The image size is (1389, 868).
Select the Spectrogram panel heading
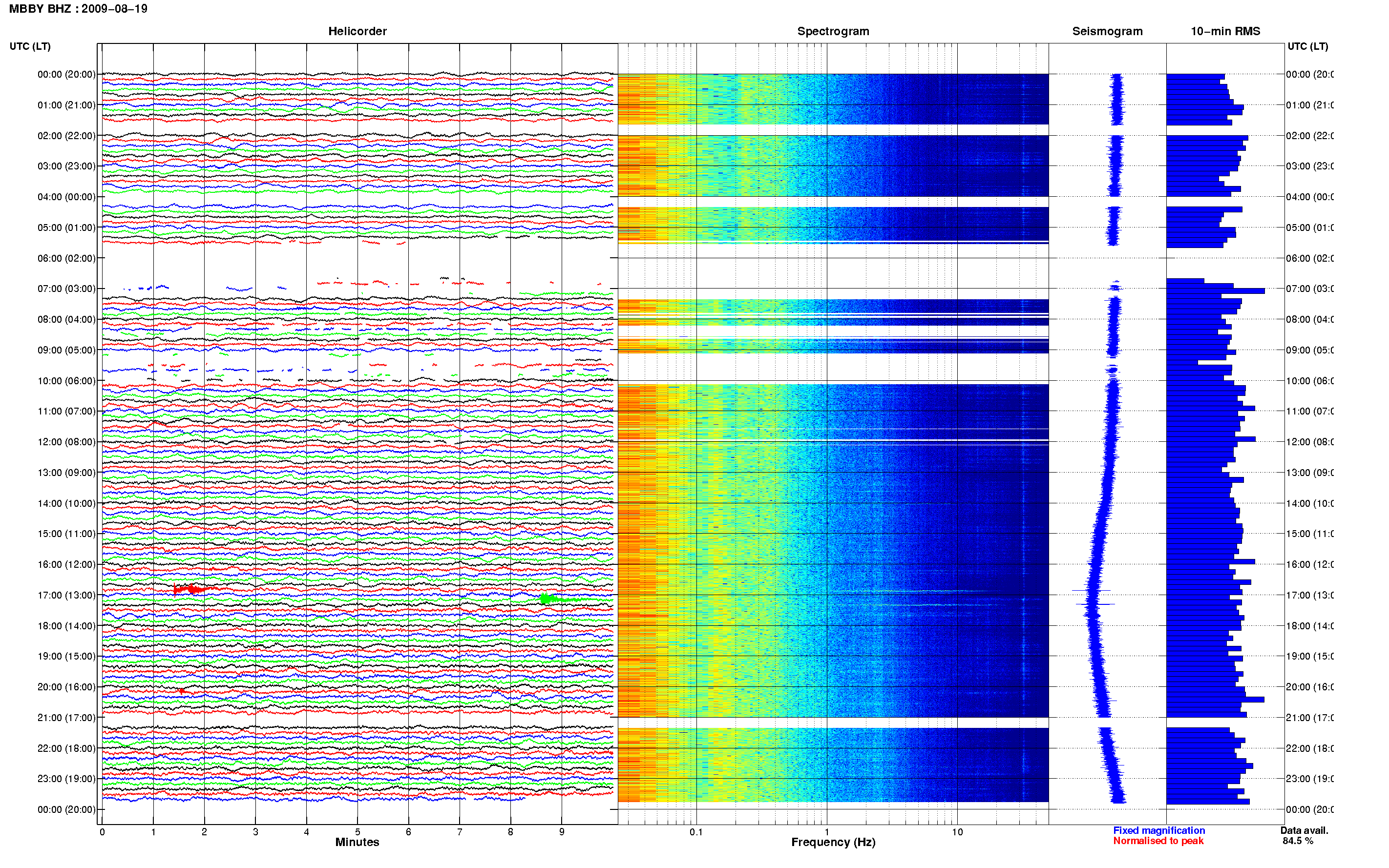click(x=833, y=31)
